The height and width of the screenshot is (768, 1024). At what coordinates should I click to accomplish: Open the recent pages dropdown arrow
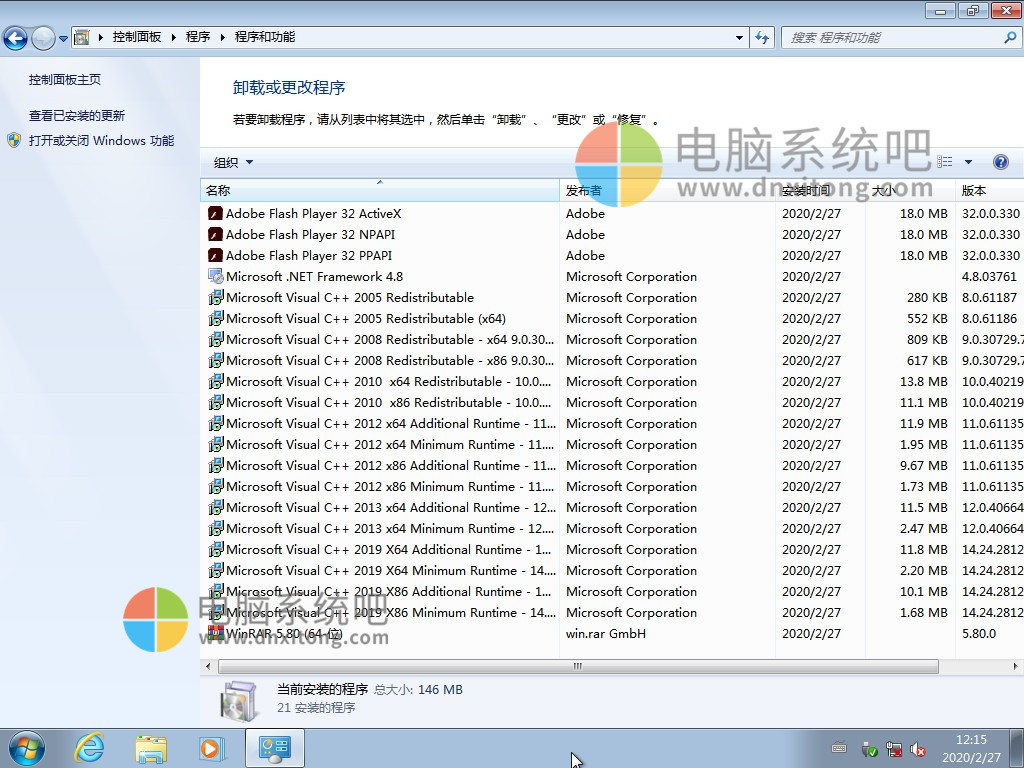[63, 39]
